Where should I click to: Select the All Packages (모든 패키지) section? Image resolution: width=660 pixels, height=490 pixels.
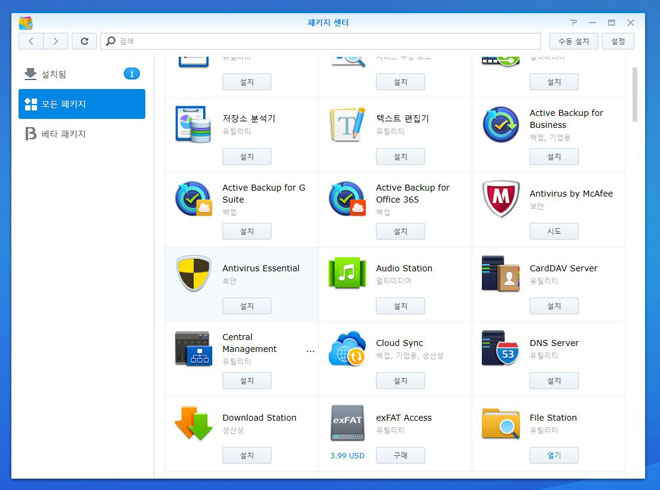tap(82, 104)
